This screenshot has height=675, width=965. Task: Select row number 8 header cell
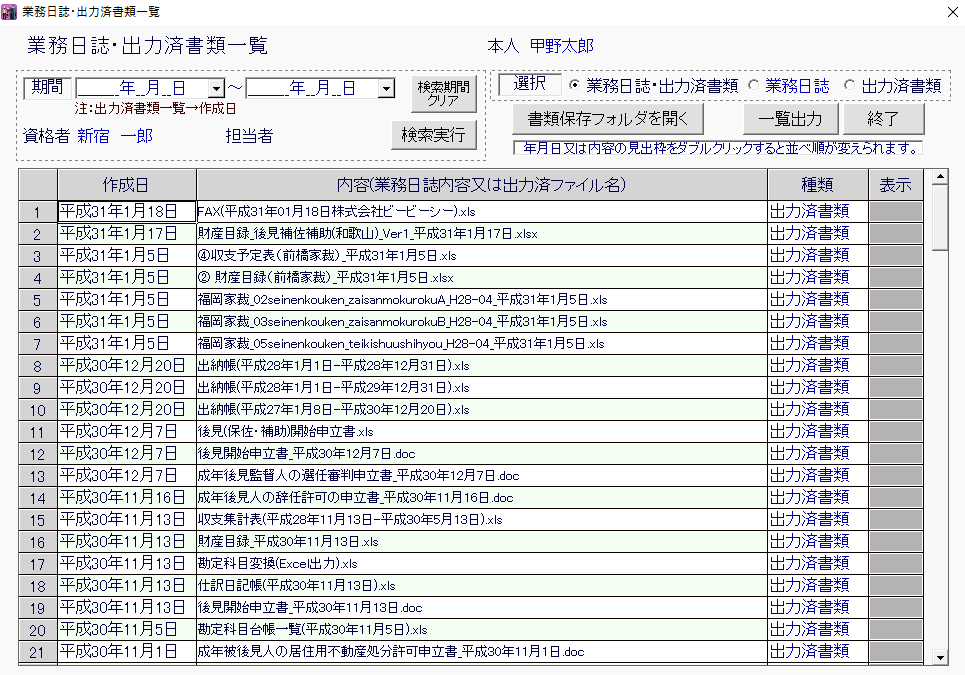(x=37, y=366)
